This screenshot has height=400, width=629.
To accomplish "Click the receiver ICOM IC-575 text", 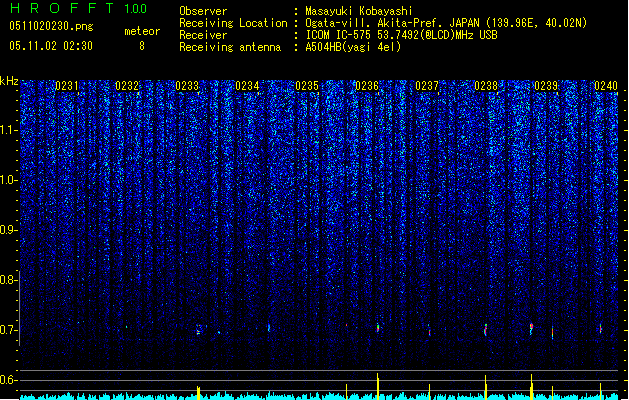I will 401,35.
